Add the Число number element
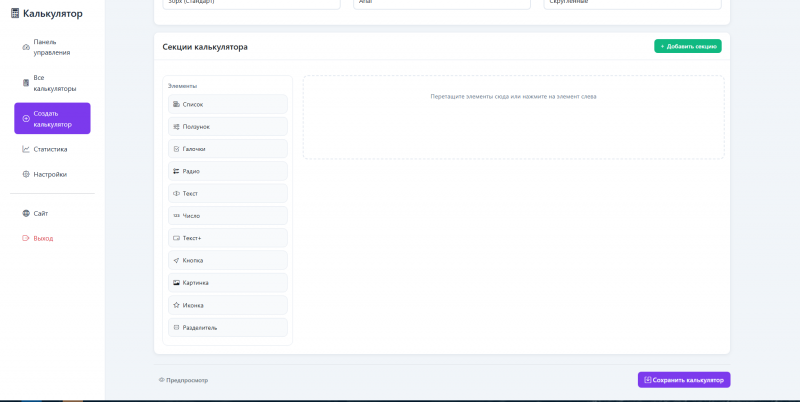The image size is (800, 402). tap(228, 216)
